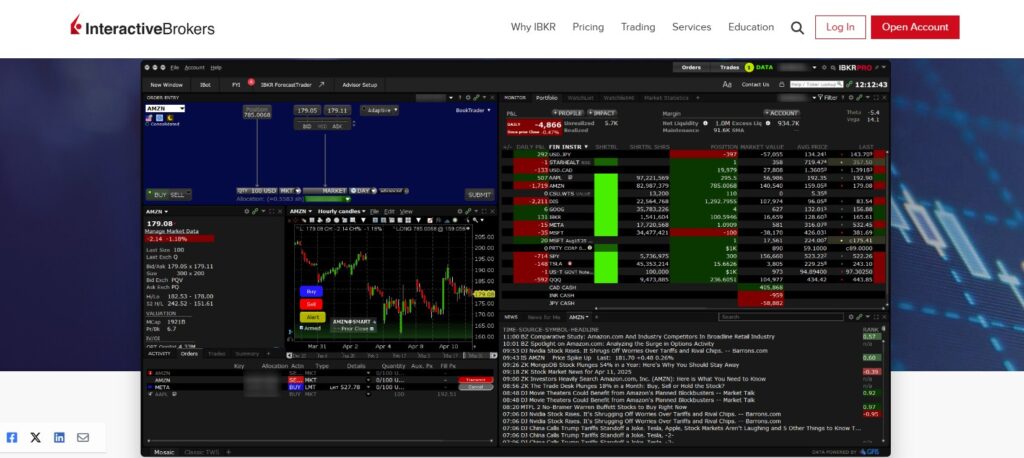Click the green link icon beside the clock

click(849, 84)
